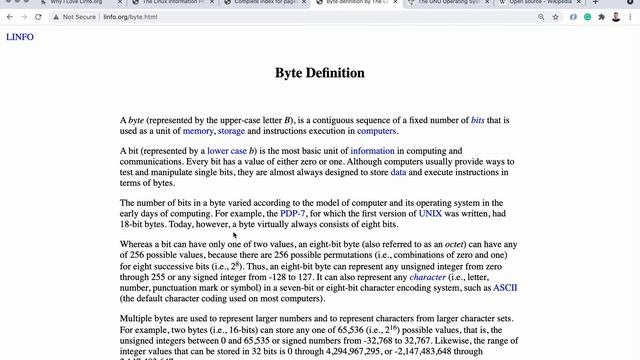Open the storage link
Screen dimensions: 640x360
[231, 131]
